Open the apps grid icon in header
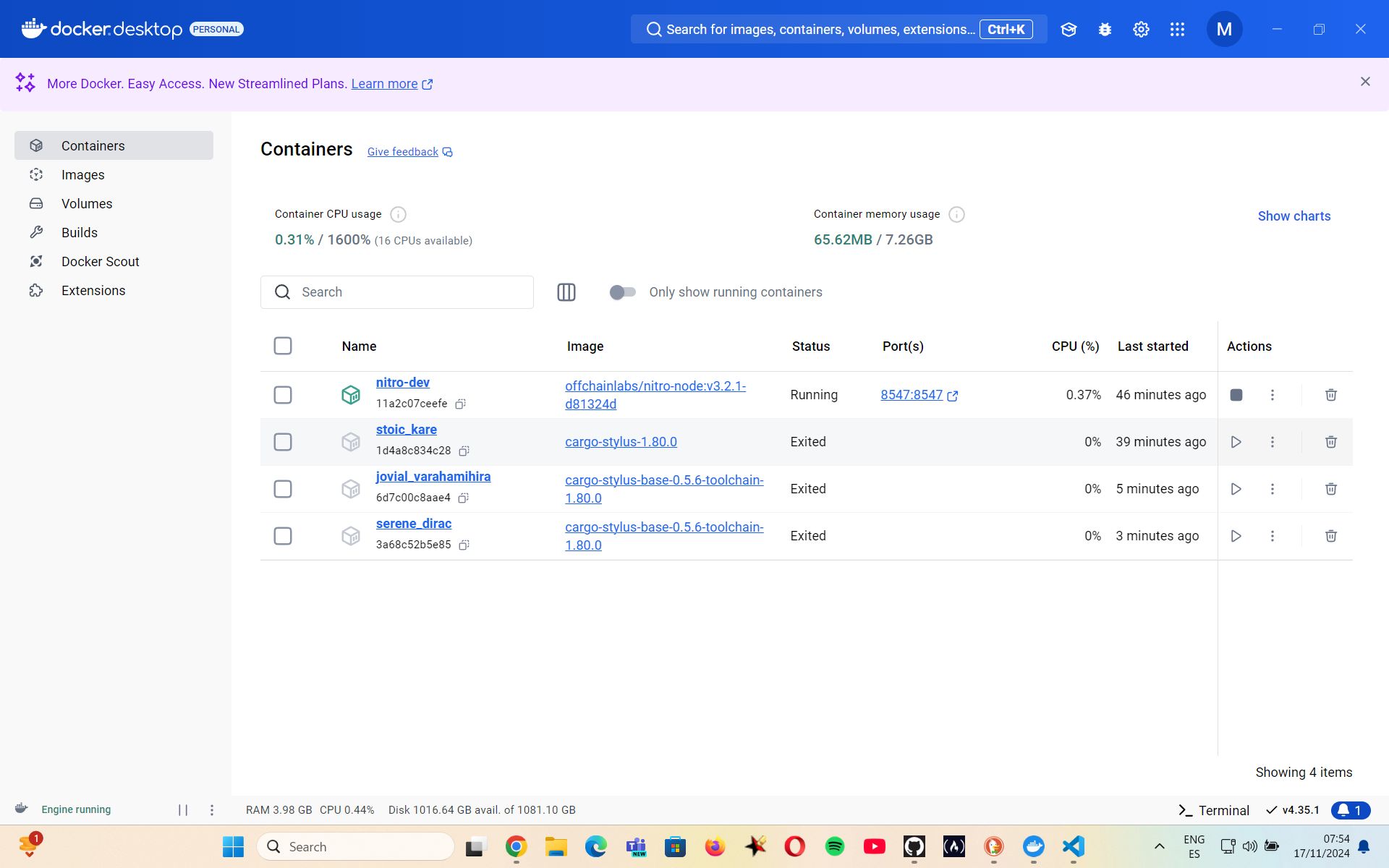 click(x=1177, y=30)
